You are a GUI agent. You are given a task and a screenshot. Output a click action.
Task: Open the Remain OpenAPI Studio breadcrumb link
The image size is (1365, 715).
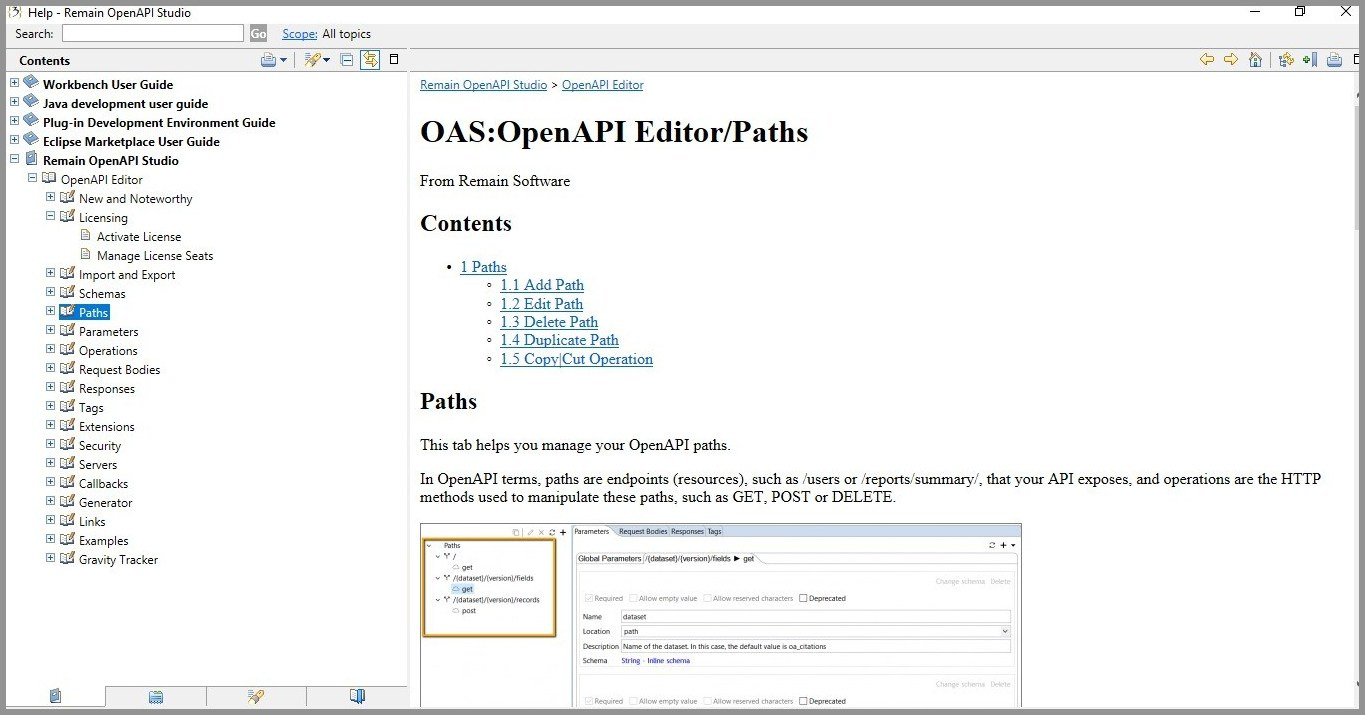pos(483,85)
